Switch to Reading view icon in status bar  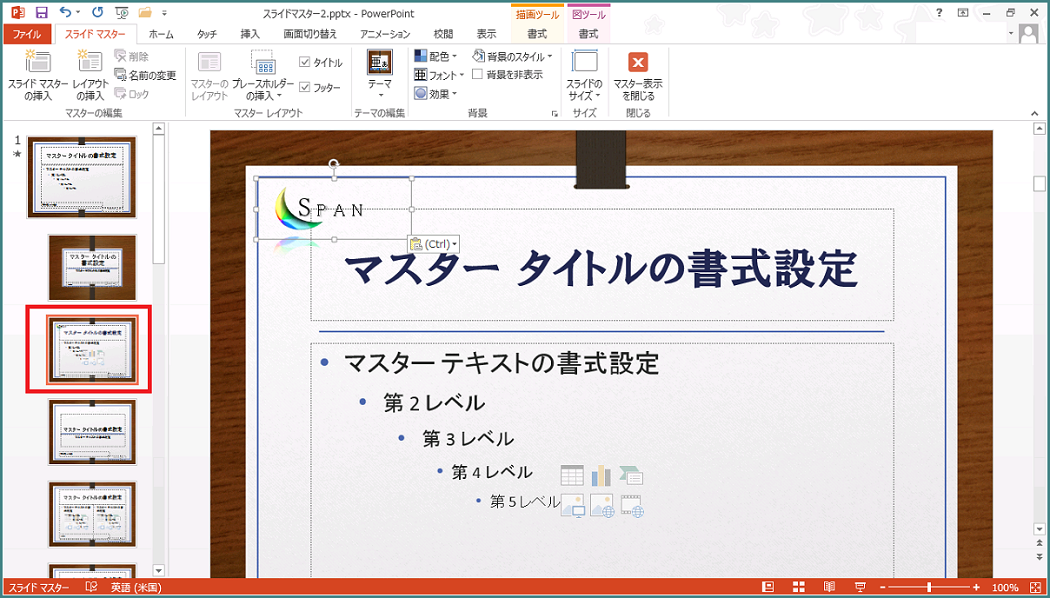830,587
